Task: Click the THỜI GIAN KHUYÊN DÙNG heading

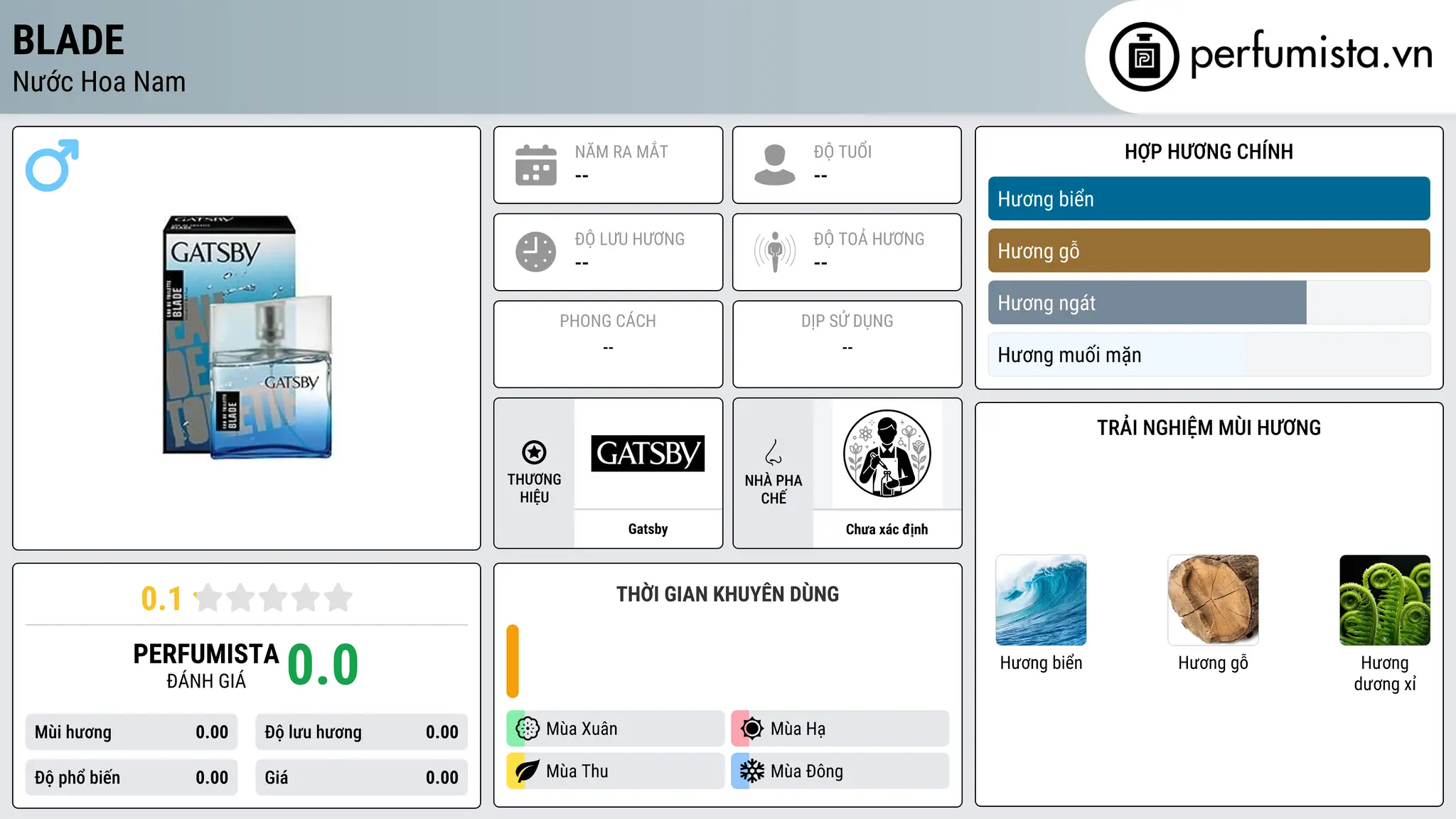Action: pos(727,594)
